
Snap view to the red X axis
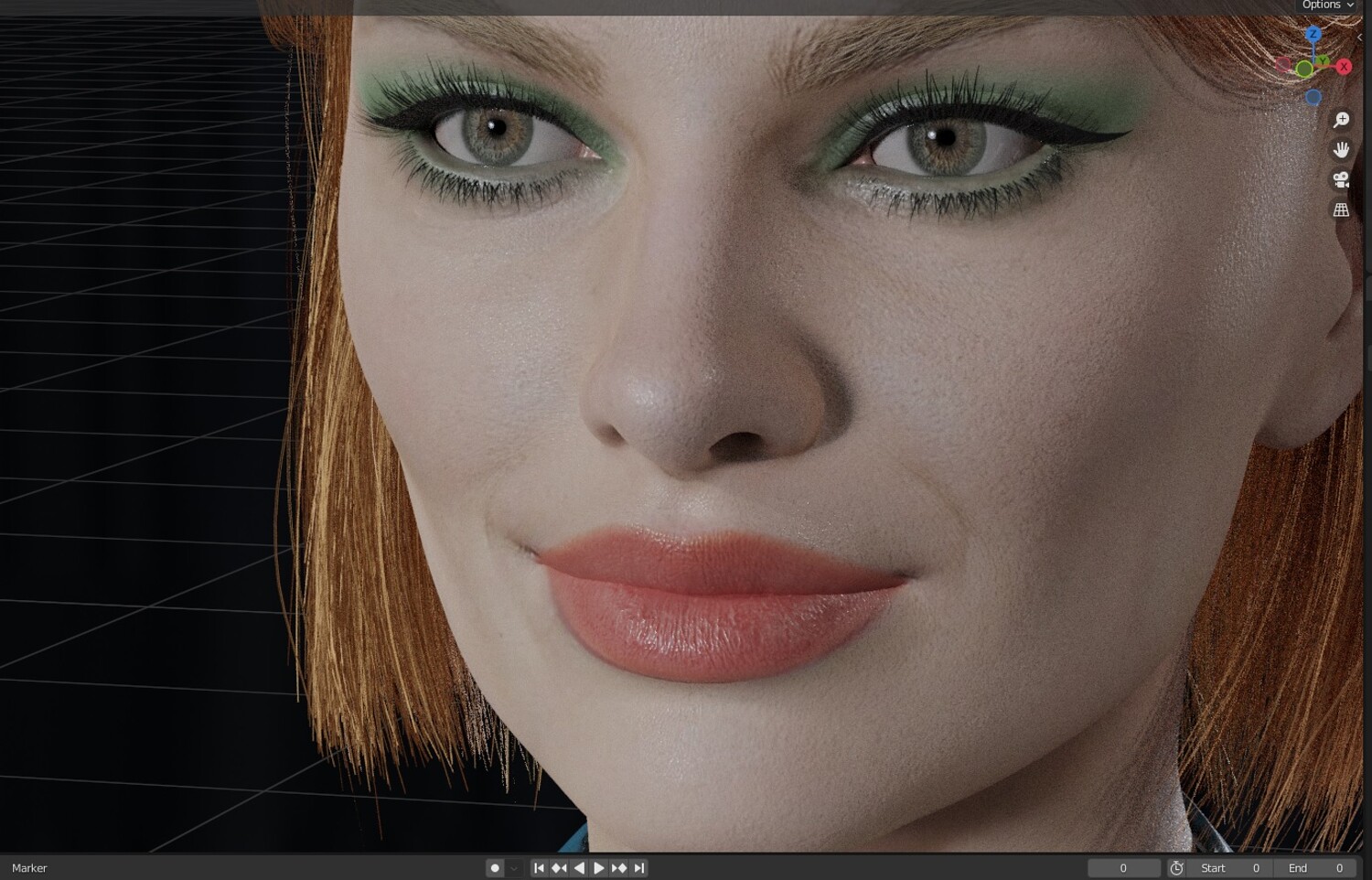coord(1344,67)
